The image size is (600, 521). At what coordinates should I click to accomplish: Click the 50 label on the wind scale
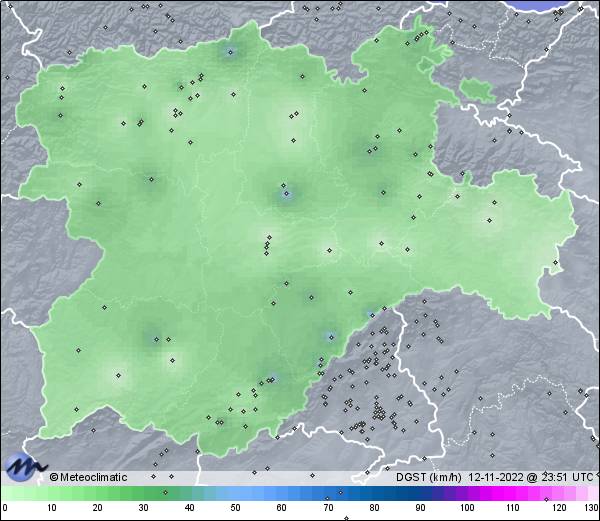(x=235, y=508)
